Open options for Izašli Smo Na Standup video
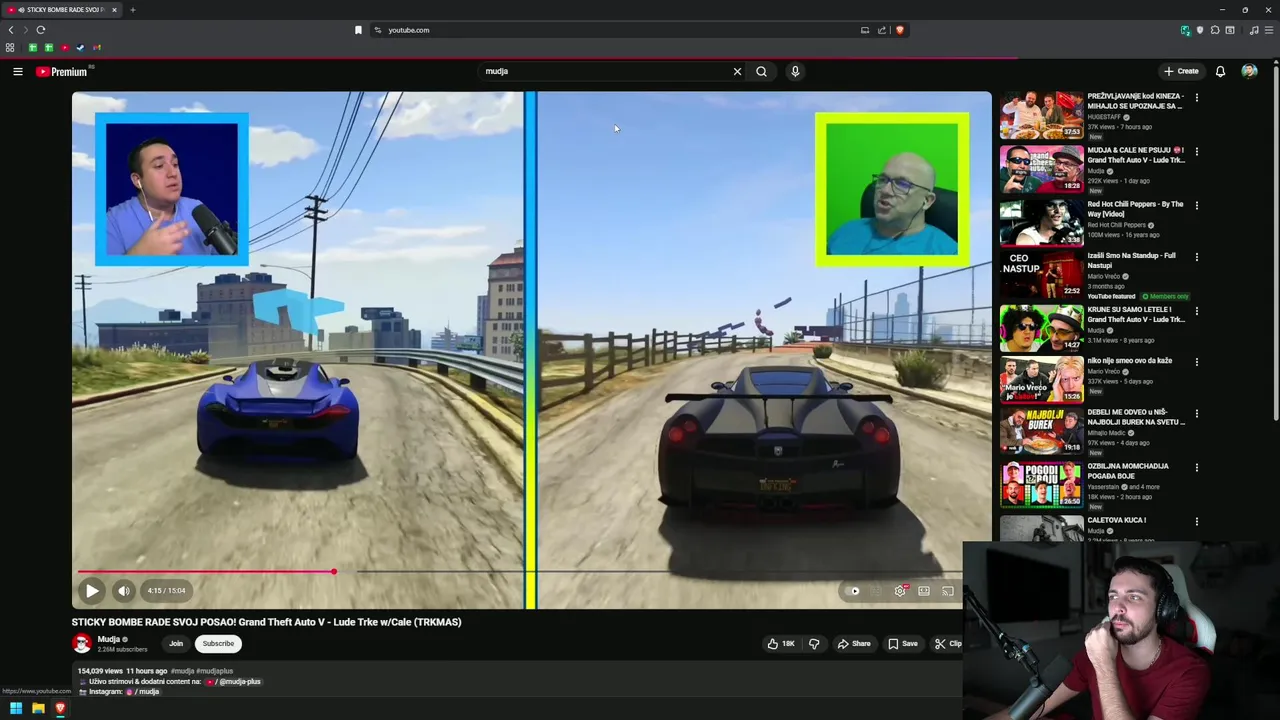 click(1196, 257)
